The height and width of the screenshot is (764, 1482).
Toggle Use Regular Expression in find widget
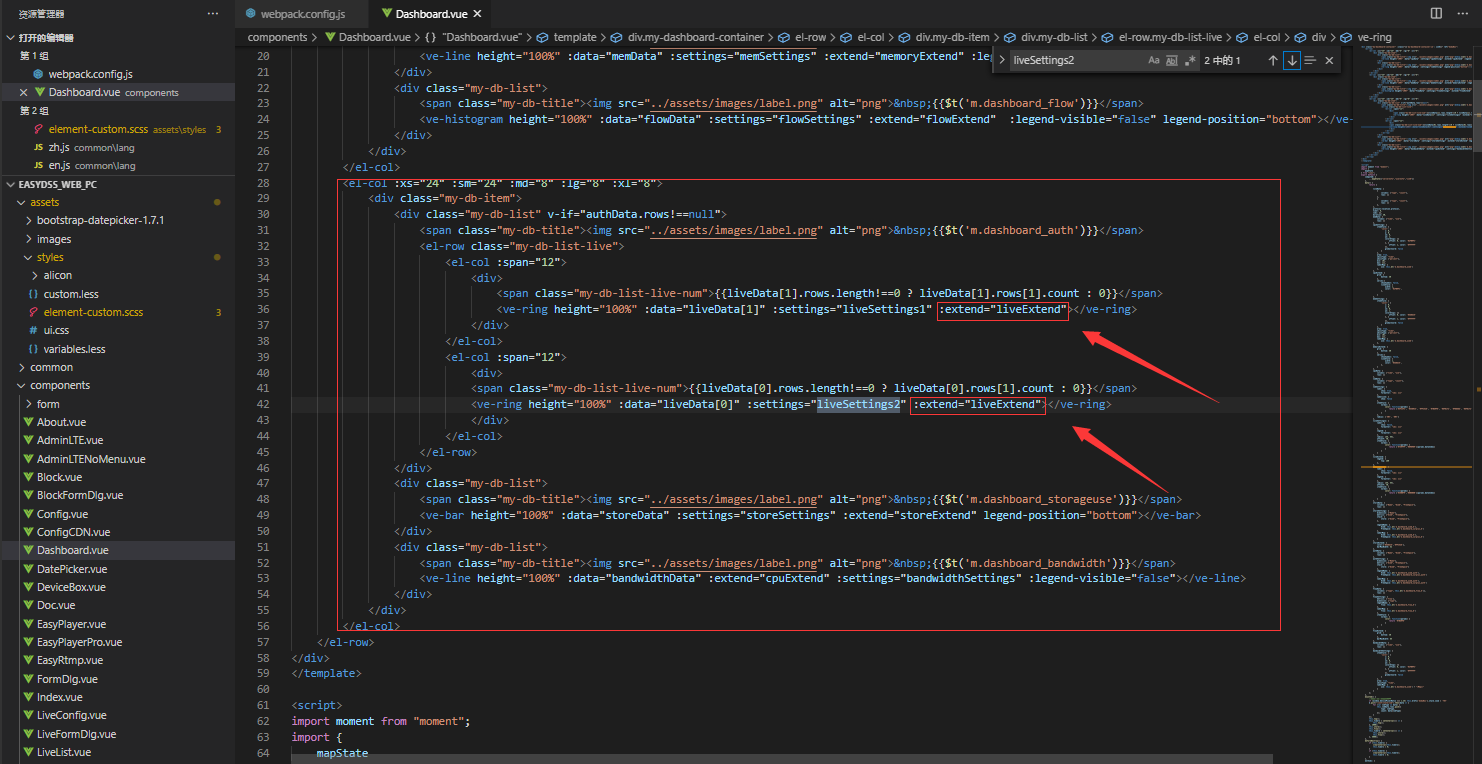point(1190,60)
